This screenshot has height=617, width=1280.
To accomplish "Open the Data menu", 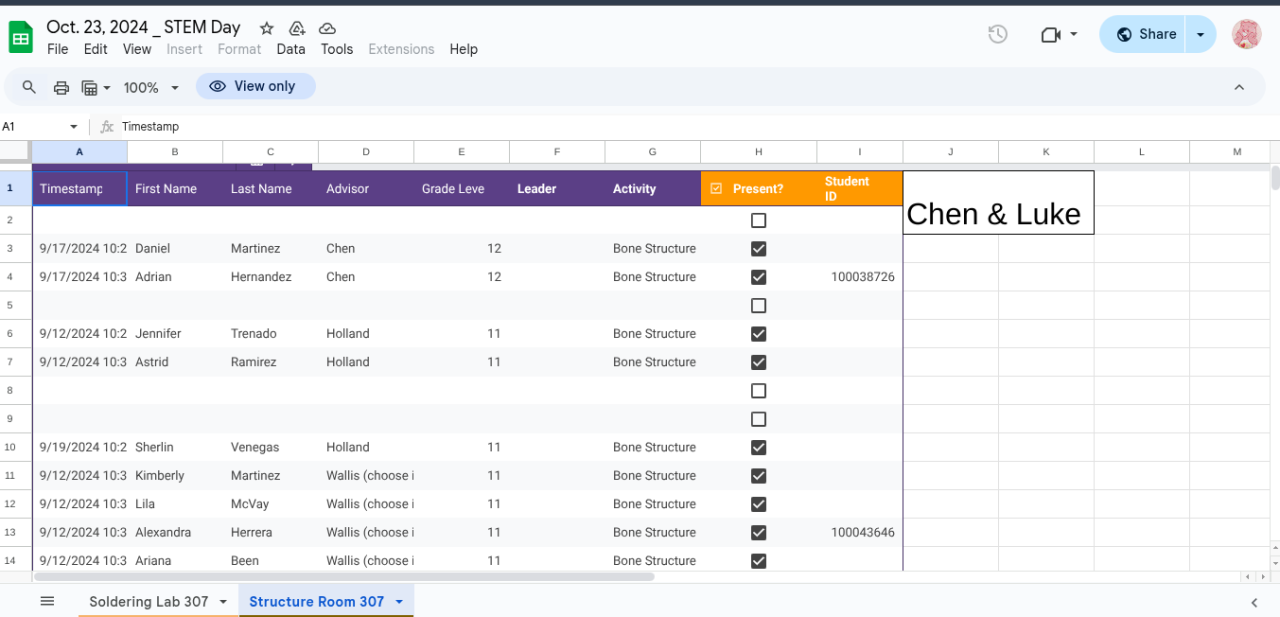I will [291, 49].
